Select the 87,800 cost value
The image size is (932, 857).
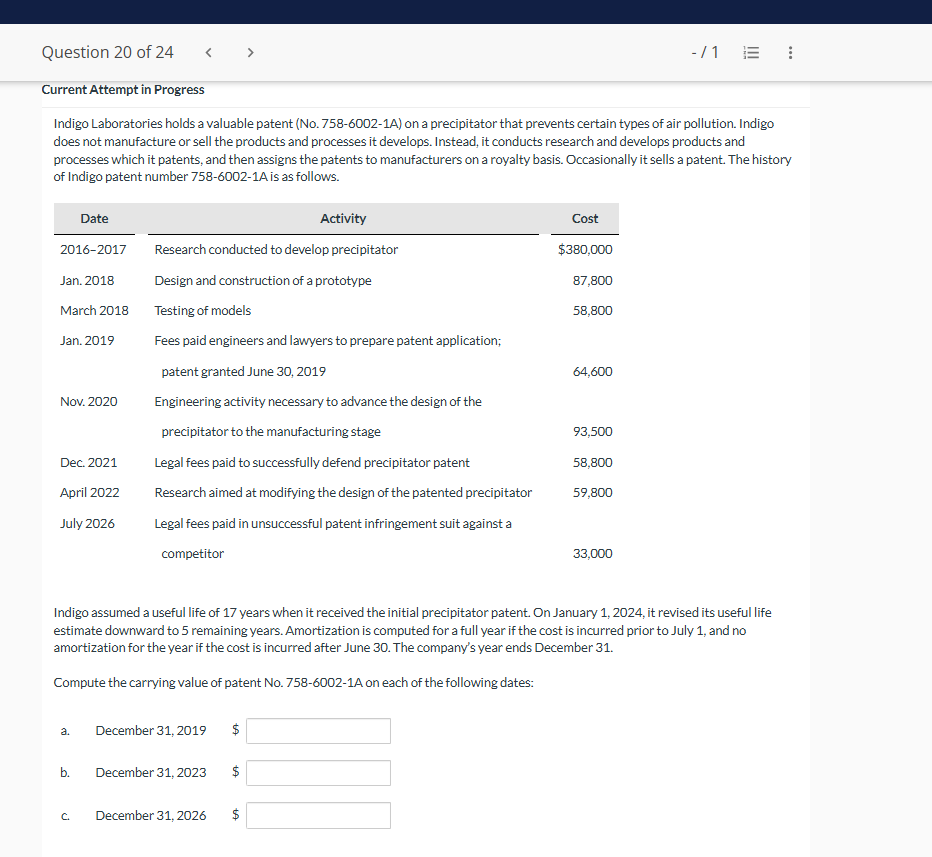pyautogui.click(x=593, y=281)
